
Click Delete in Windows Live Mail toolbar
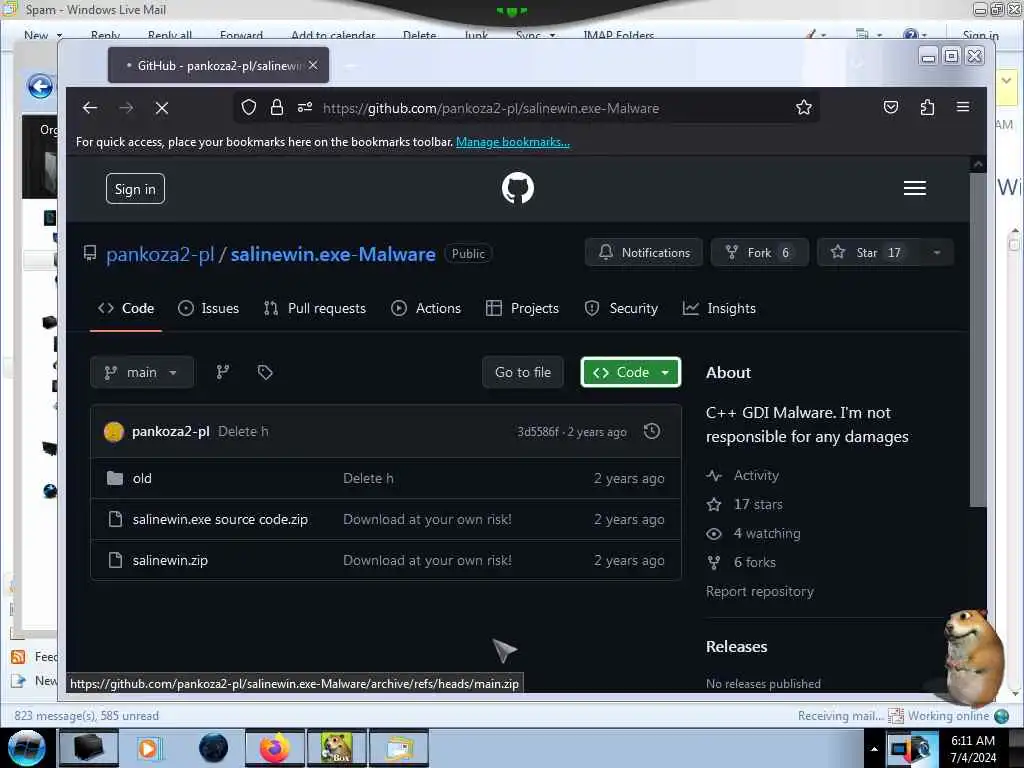click(x=419, y=35)
